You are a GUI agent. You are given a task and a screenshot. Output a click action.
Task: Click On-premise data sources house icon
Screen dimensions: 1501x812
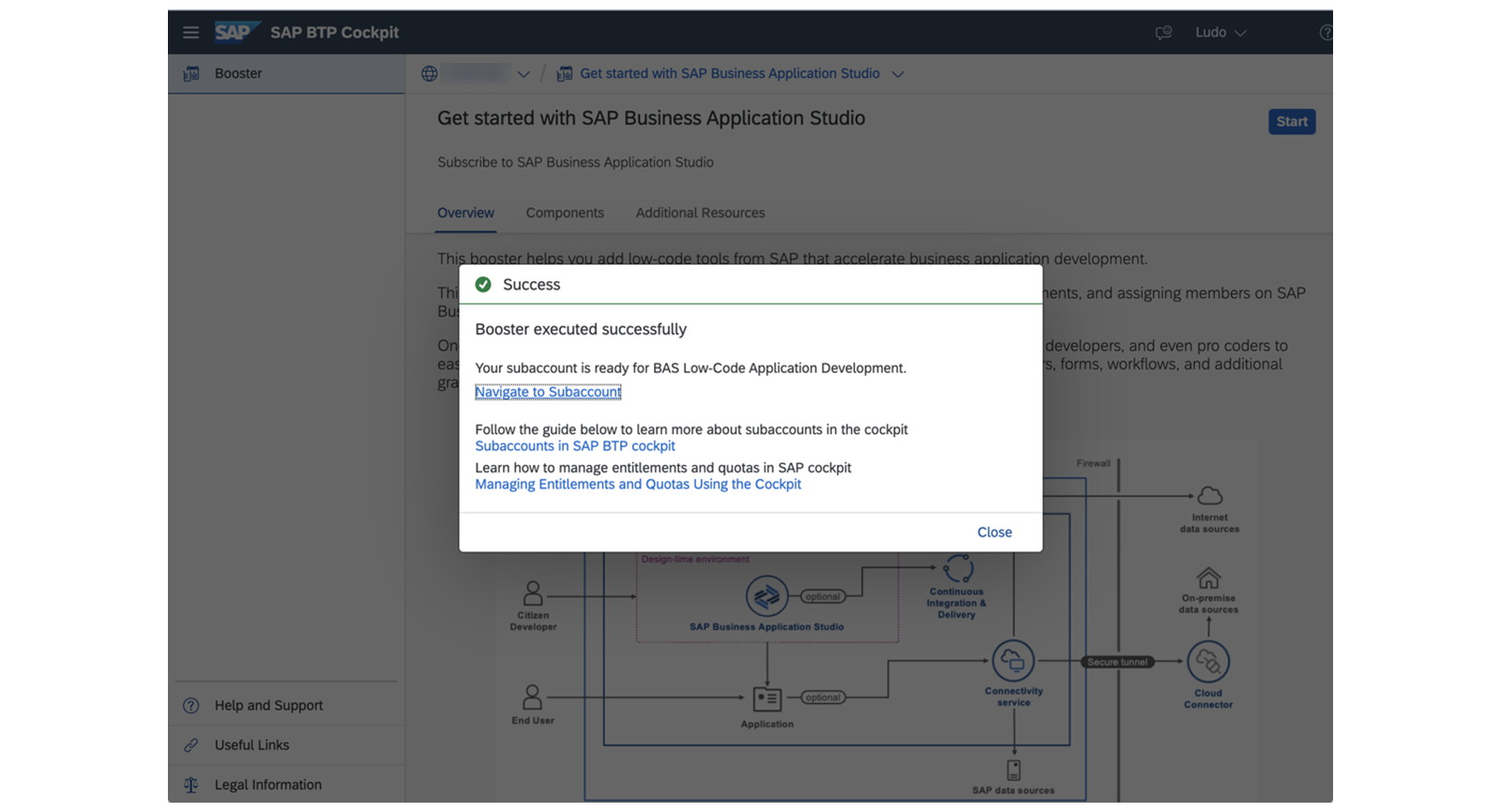[x=1208, y=578]
